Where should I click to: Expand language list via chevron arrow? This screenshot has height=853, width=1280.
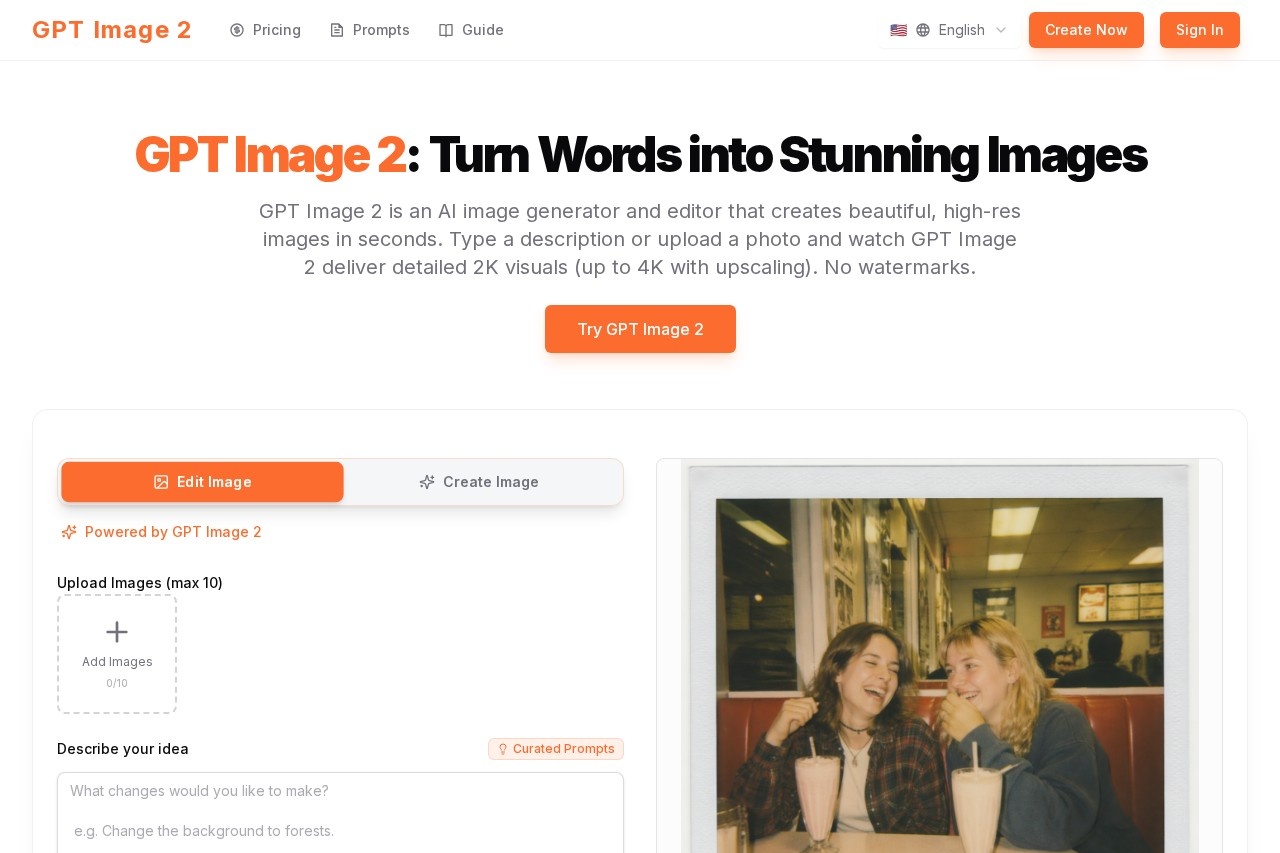1001,30
